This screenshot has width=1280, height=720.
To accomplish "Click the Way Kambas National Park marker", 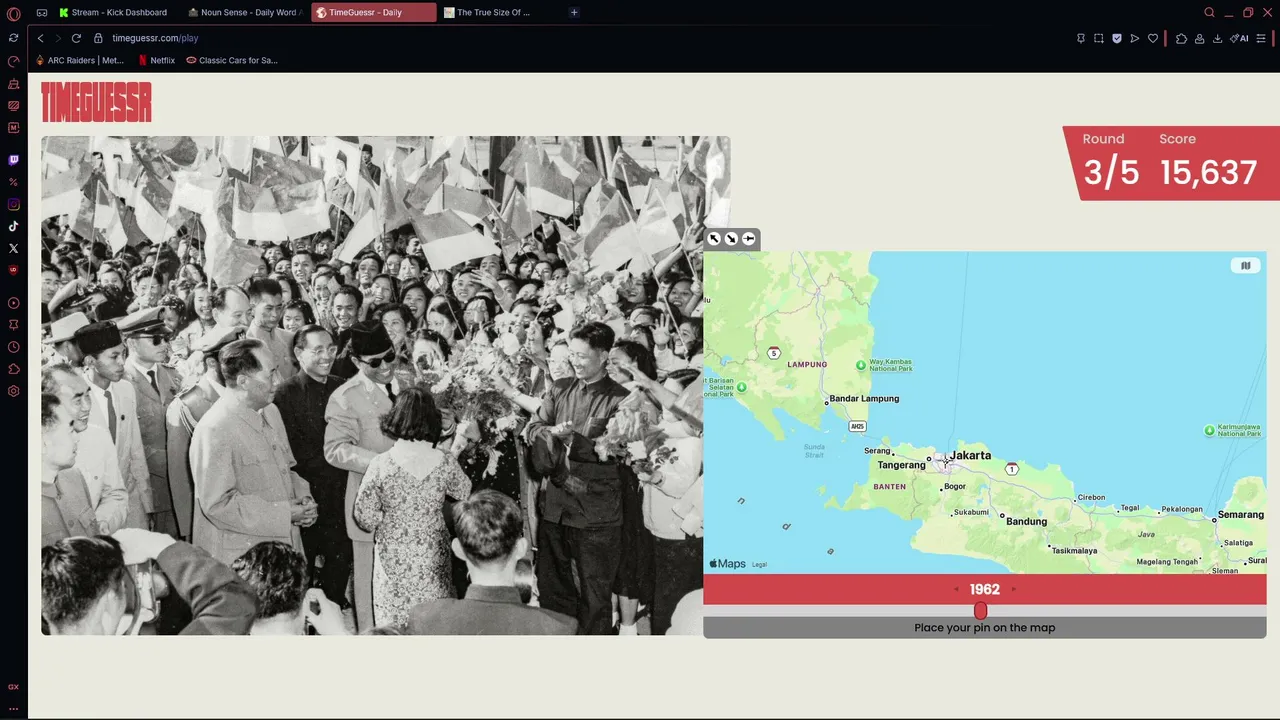I will coord(861,366).
